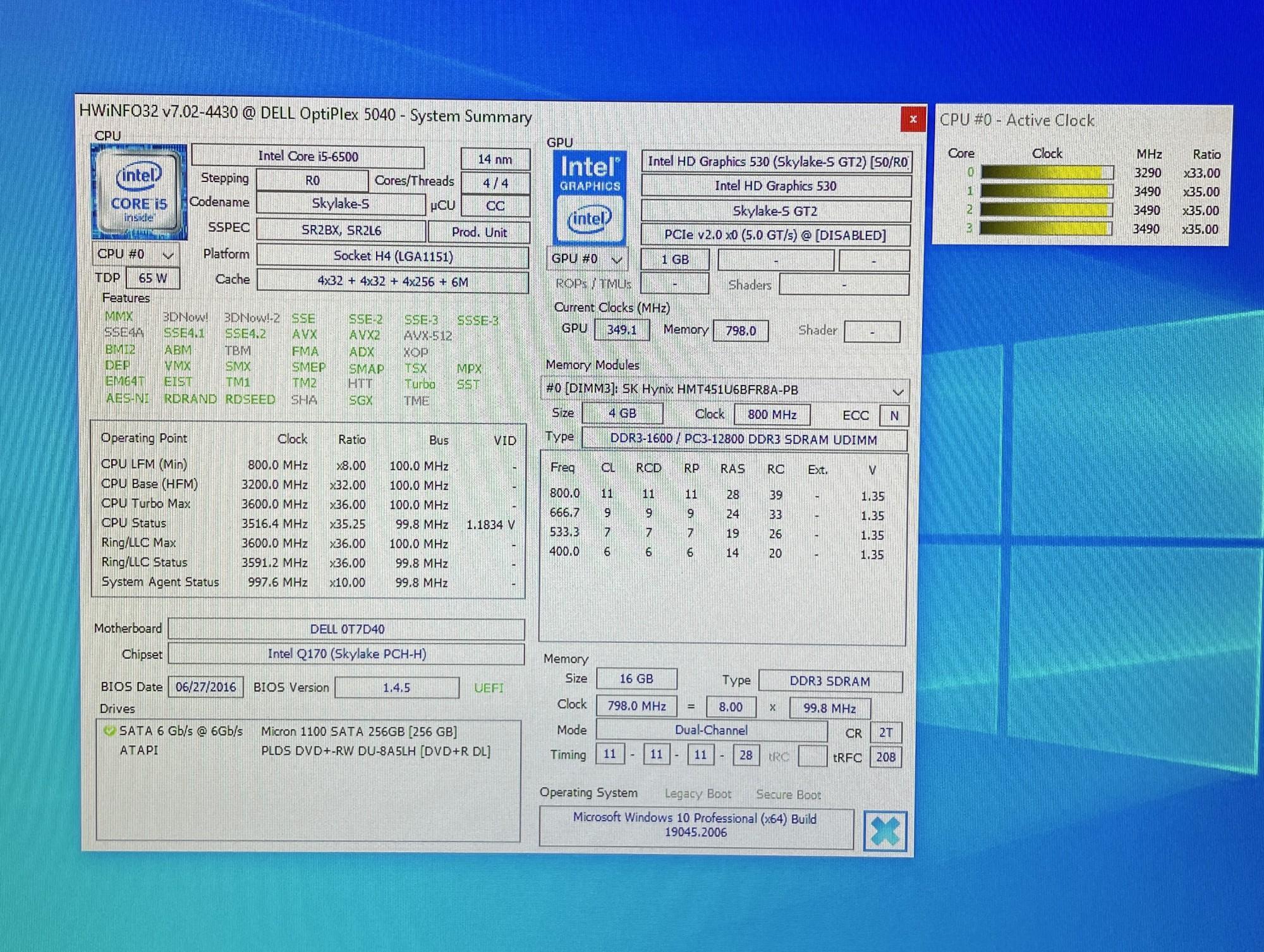Click the Secure Boot indicator
1264x952 pixels.
click(788, 795)
